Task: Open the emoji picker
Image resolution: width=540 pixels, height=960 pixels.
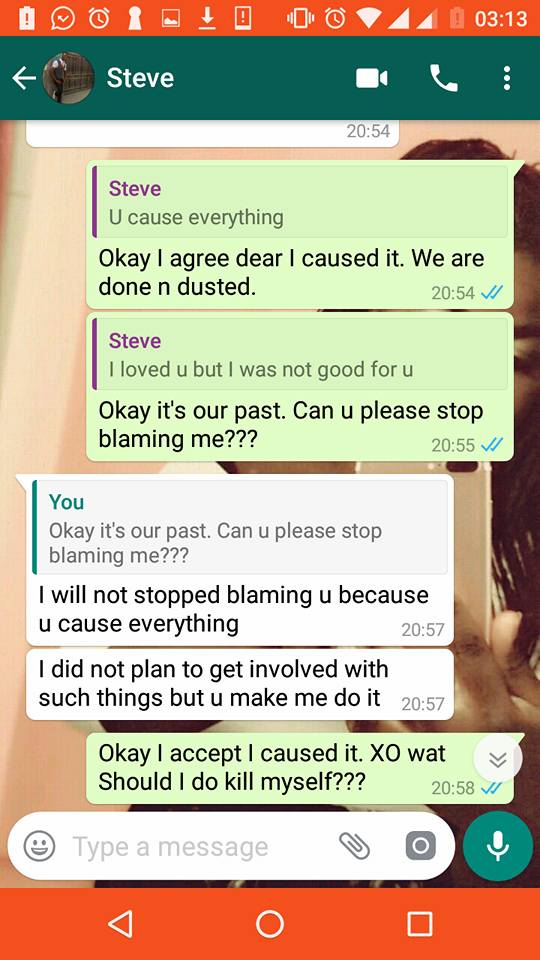Action: 39,846
